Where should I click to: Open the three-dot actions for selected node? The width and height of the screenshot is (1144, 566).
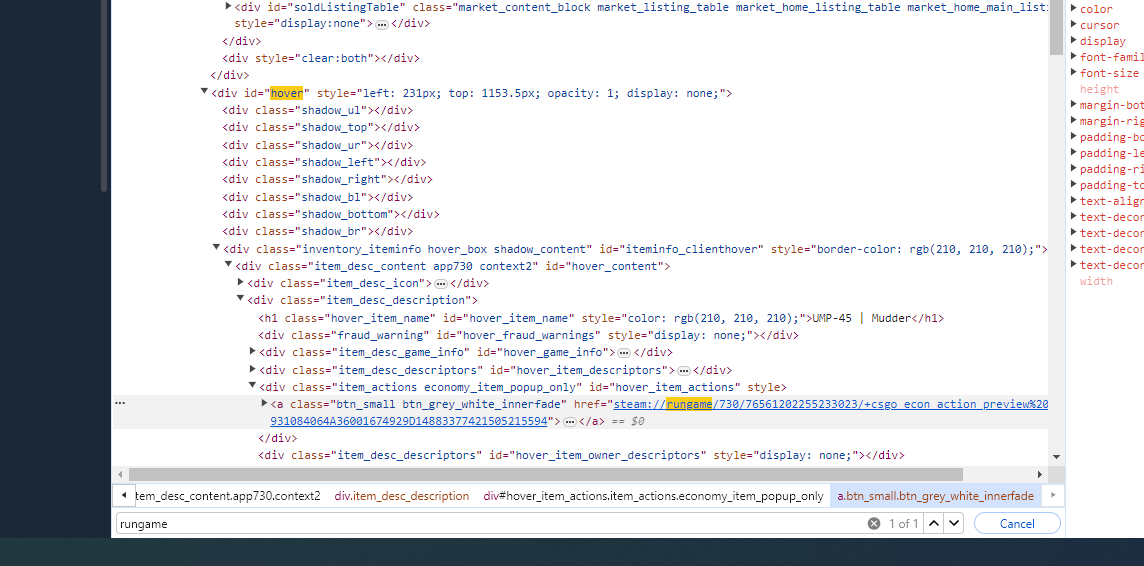pyautogui.click(x=120, y=403)
